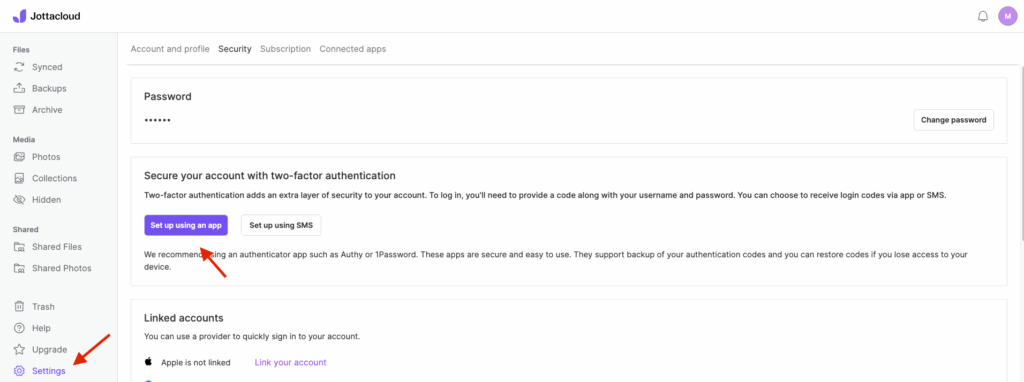Image resolution: width=1024 pixels, height=382 pixels.
Task: Choose Set up using an app
Action: click(x=186, y=225)
